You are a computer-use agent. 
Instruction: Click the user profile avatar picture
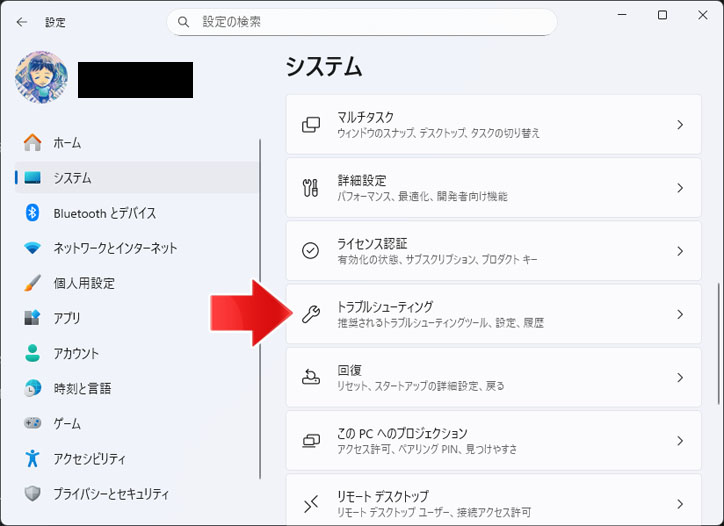(x=42, y=79)
